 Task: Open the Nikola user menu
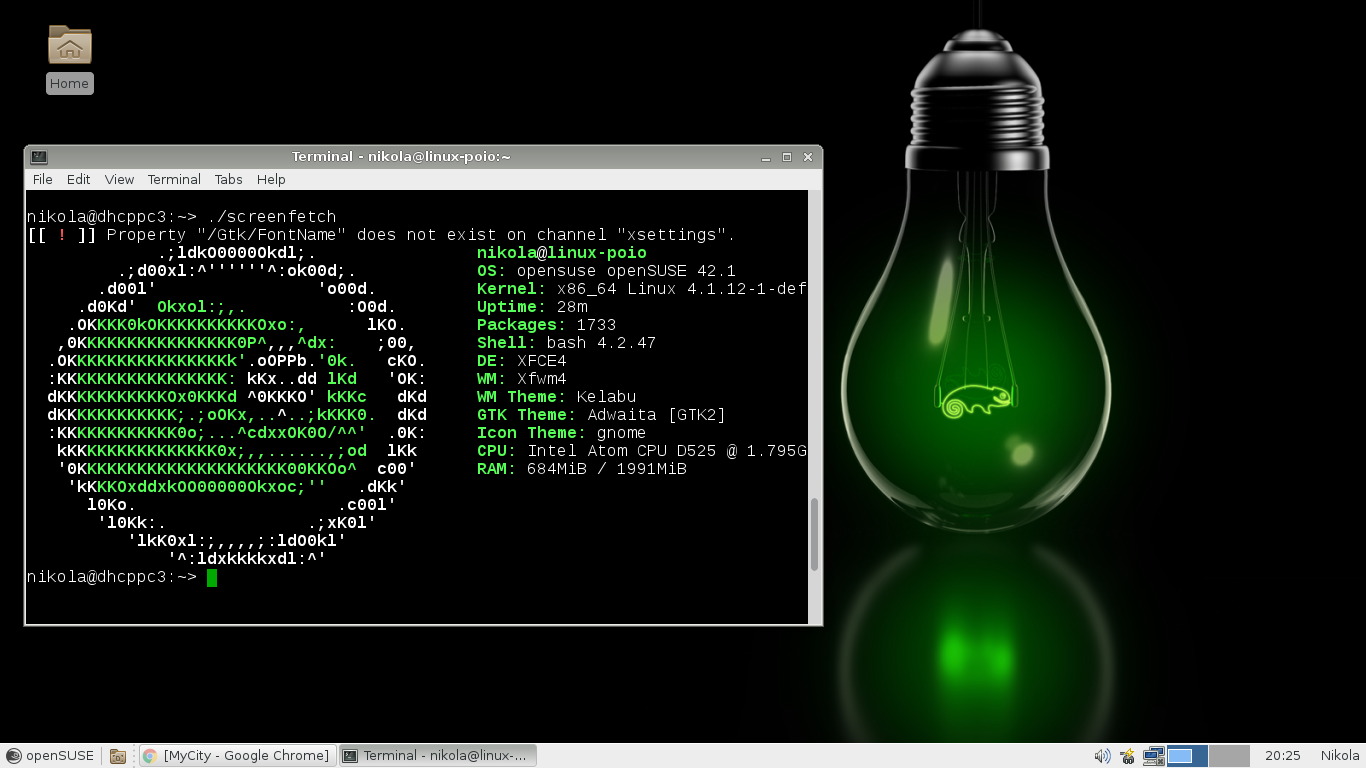(1340, 756)
